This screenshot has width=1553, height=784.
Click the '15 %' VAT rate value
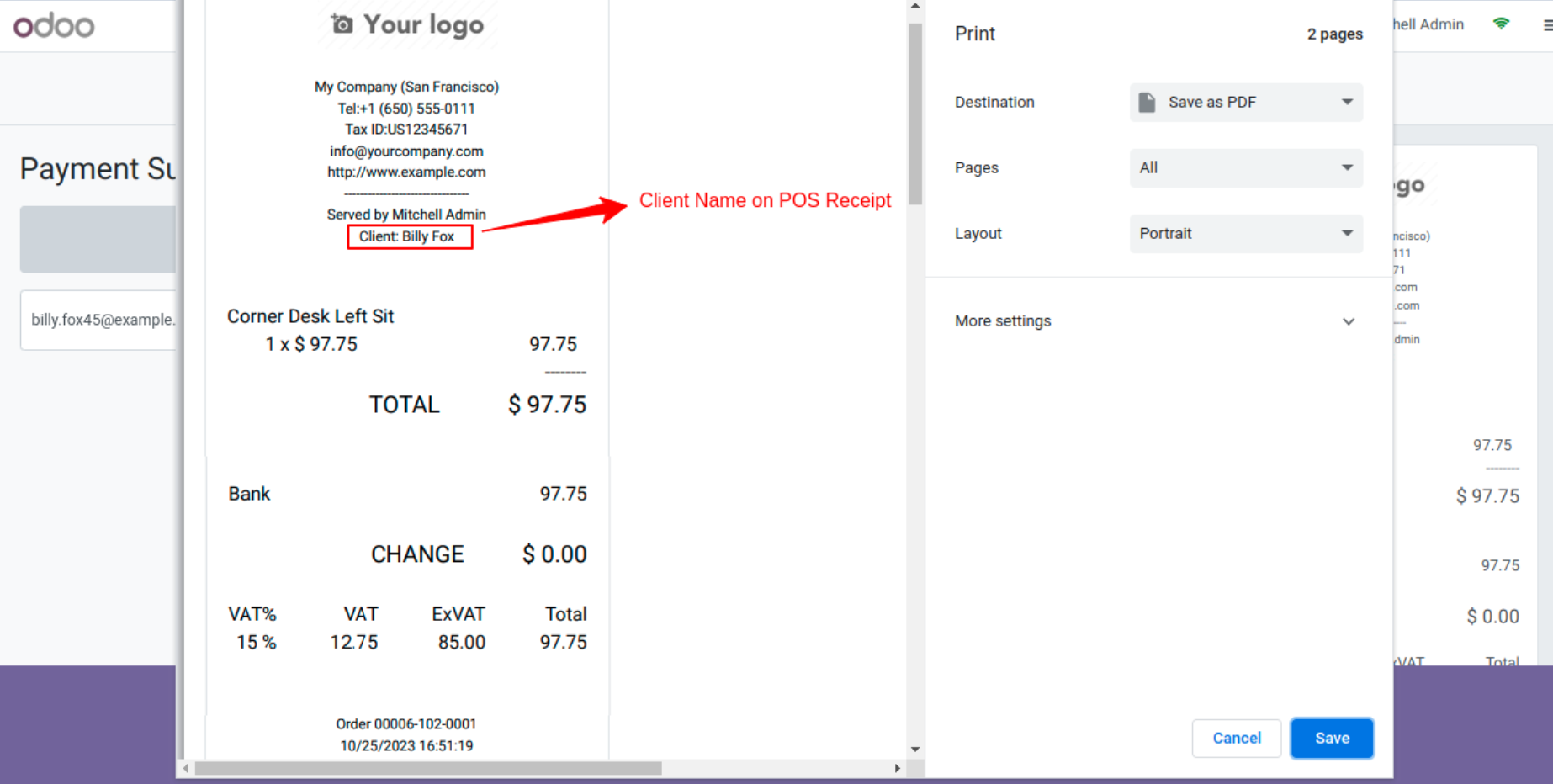pyautogui.click(x=256, y=643)
